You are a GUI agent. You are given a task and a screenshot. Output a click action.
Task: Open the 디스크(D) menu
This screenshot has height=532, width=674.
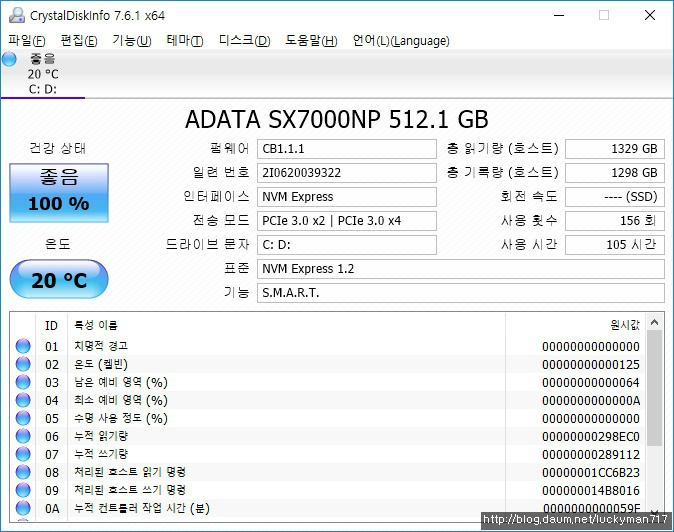245,41
